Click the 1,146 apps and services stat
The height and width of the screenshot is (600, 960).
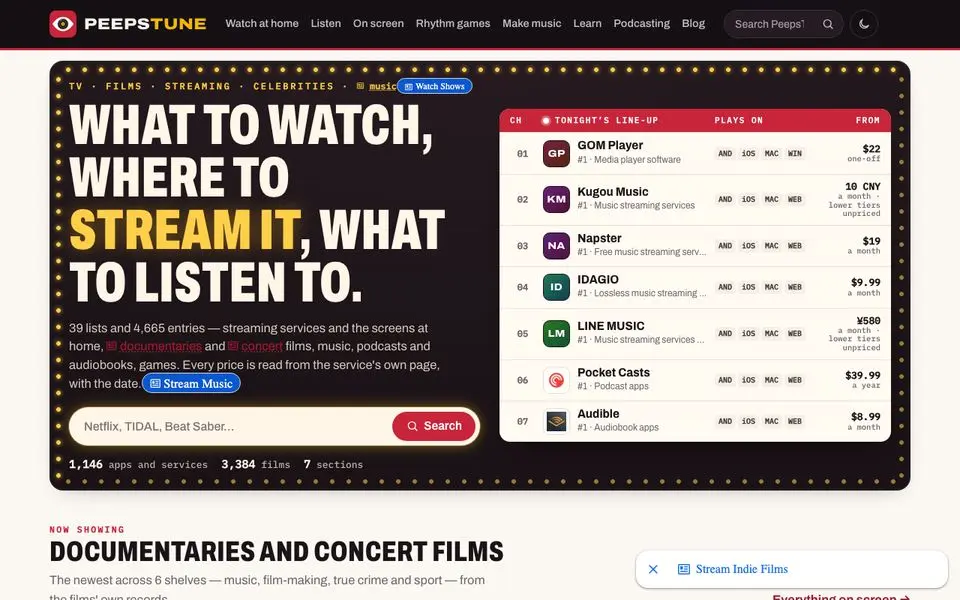138,465
